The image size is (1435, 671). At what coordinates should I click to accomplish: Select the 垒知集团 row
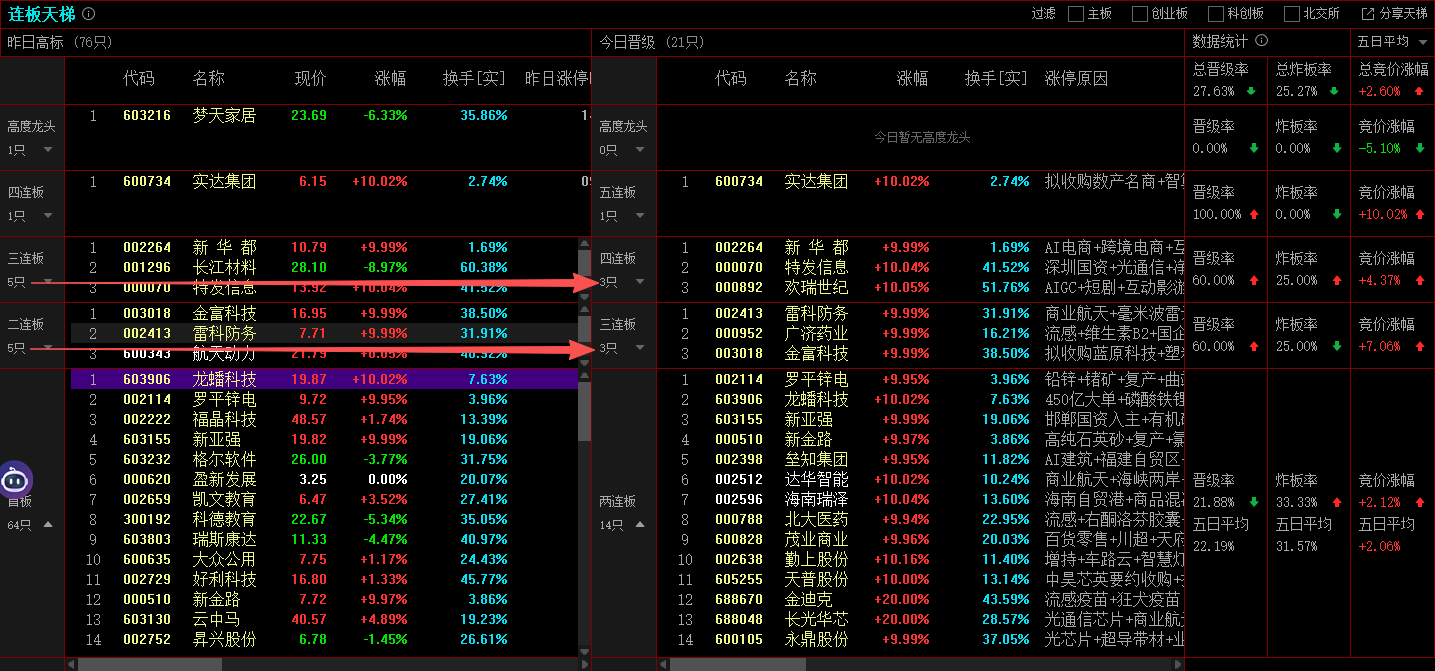pos(921,460)
